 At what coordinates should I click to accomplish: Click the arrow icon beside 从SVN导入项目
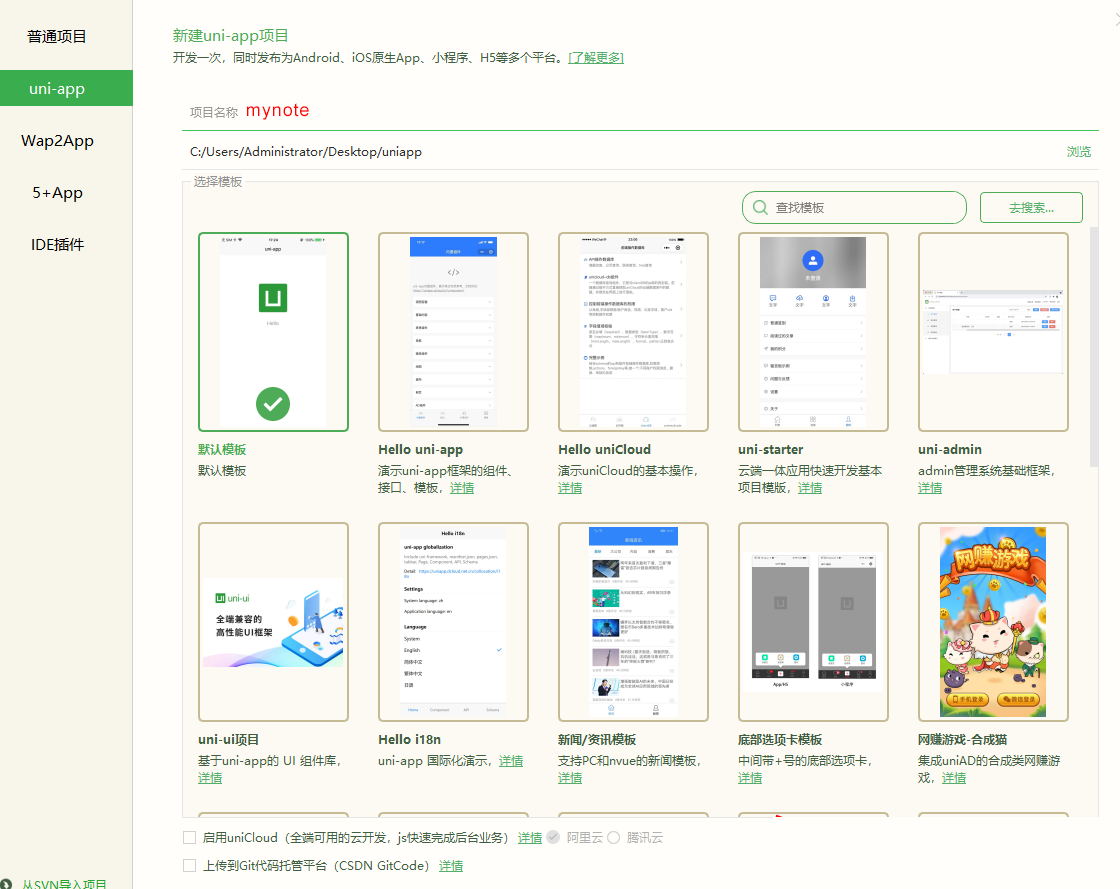[x=6, y=884]
